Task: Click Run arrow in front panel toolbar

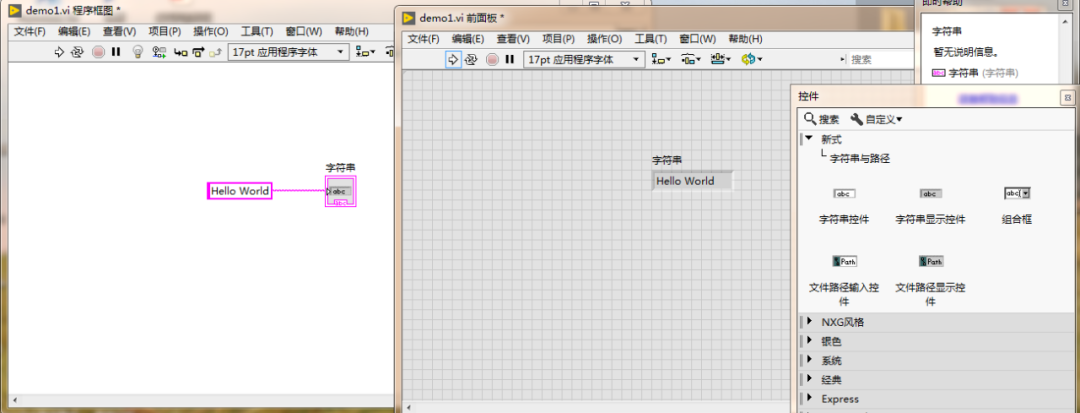Action: (x=453, y=59)
